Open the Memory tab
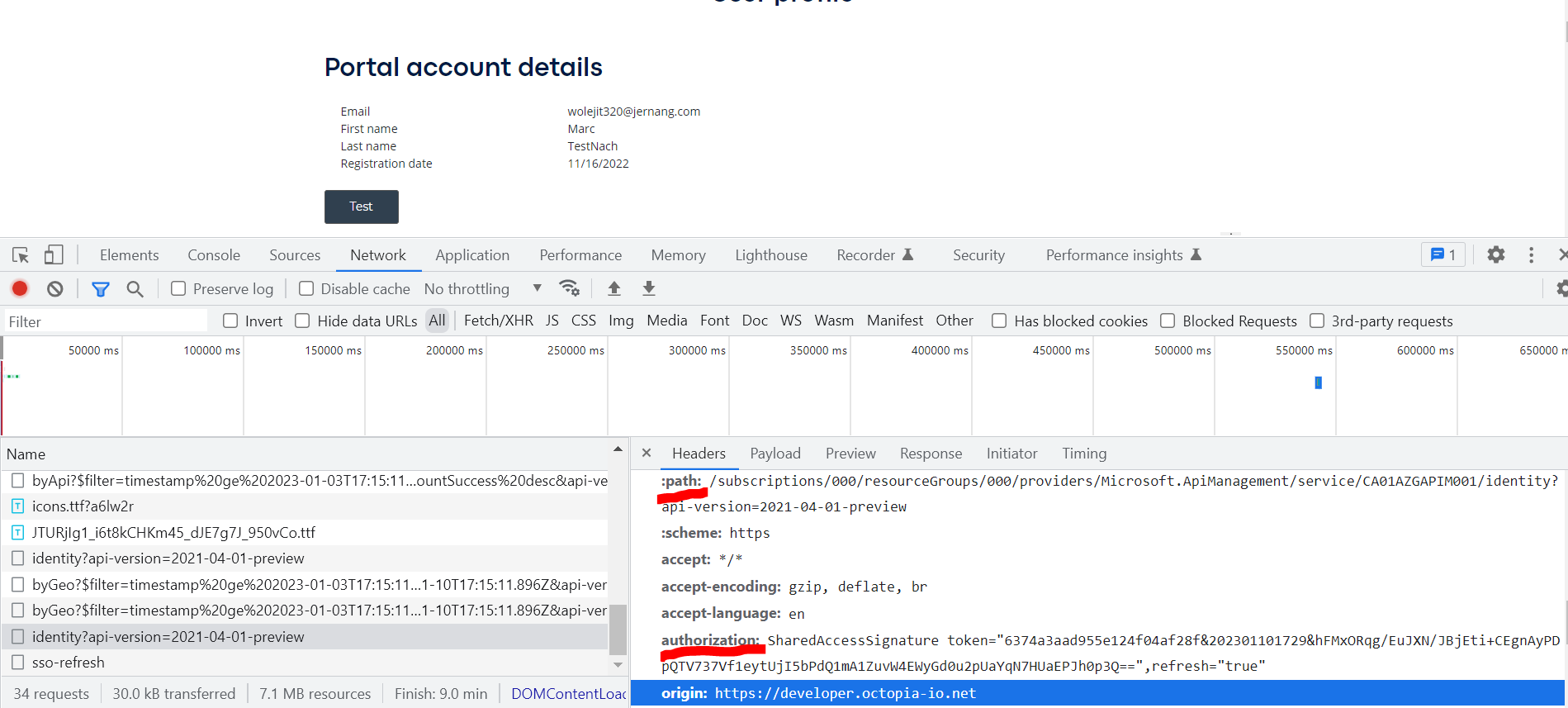The height and width of the screenshot is (708, 1568). point(678,255)
